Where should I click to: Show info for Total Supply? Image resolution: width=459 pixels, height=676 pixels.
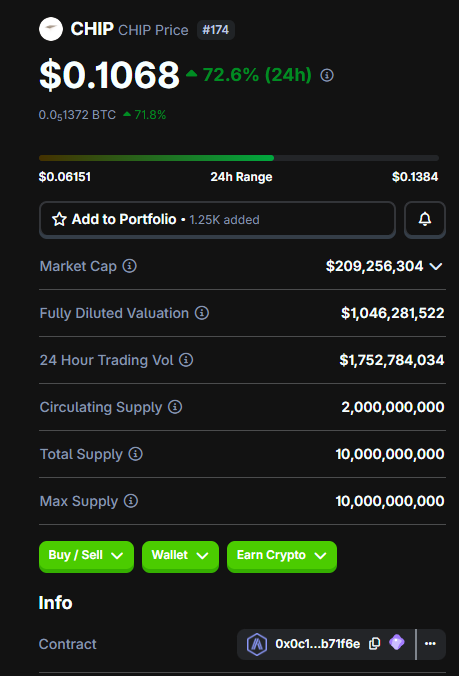pyautogui.click(x=135, y=454)
